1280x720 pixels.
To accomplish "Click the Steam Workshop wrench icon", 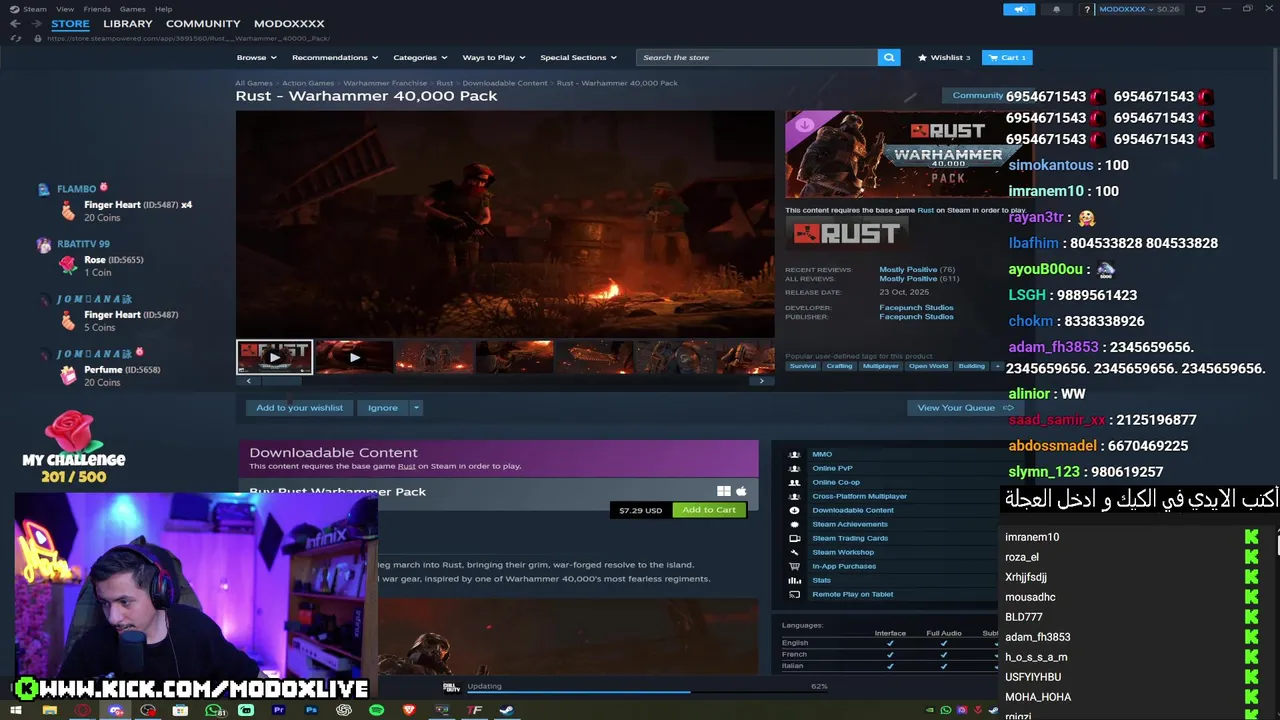I will point(795,552).
